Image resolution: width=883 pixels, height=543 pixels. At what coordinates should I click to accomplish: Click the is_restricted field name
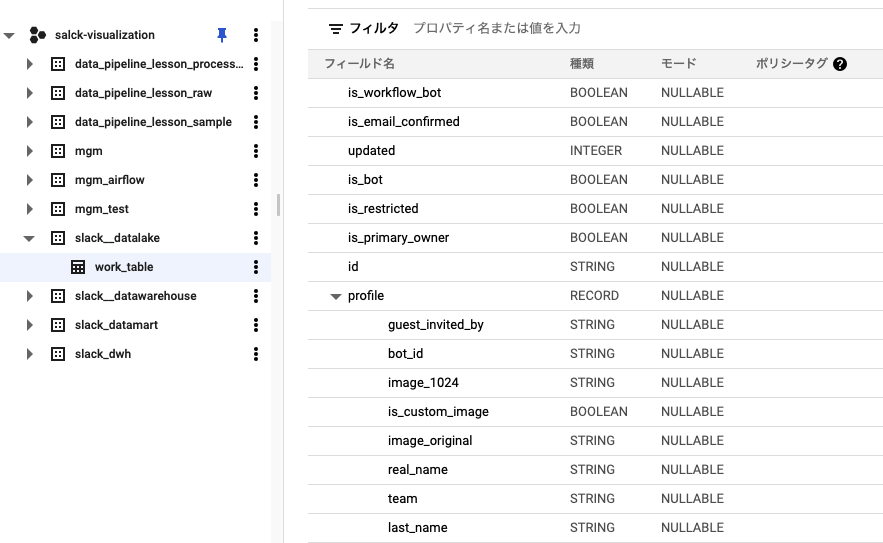point(383,208)
